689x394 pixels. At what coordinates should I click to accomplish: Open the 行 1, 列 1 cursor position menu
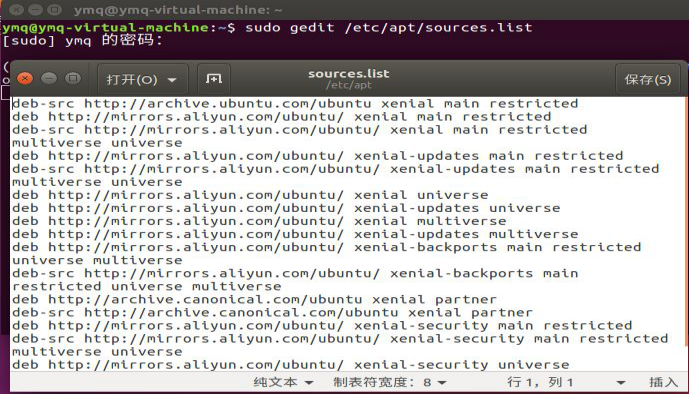[566, 382]
